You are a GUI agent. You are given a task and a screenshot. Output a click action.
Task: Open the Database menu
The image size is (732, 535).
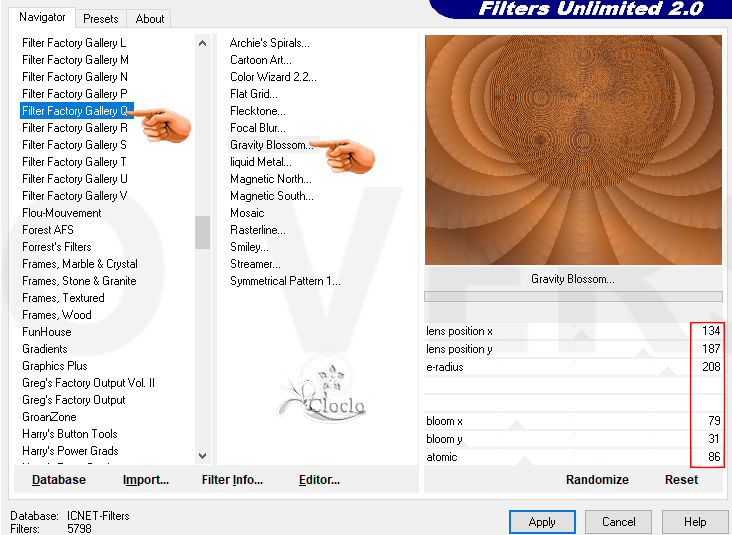pos(58,480)
